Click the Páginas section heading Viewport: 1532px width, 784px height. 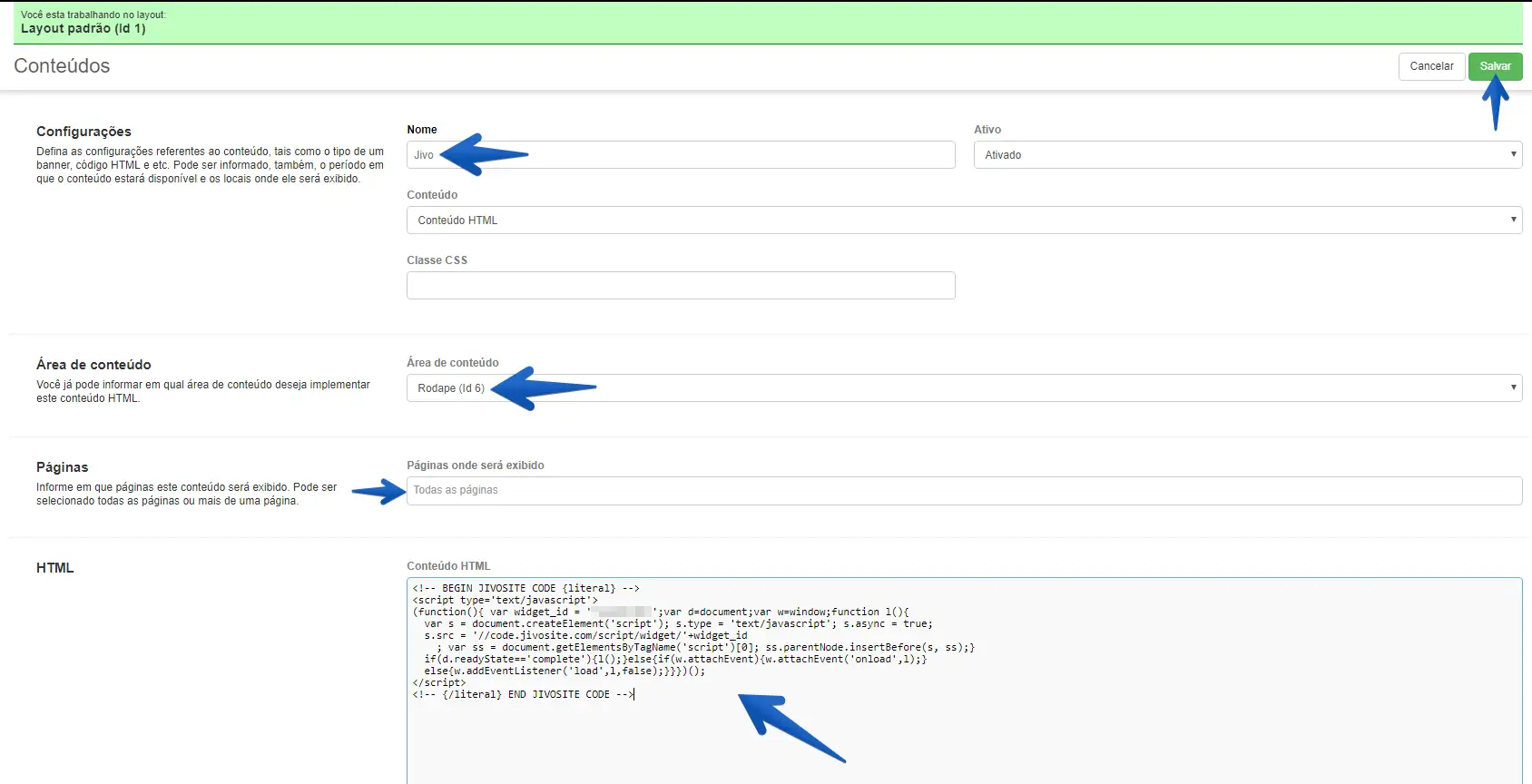click(63, 467)
